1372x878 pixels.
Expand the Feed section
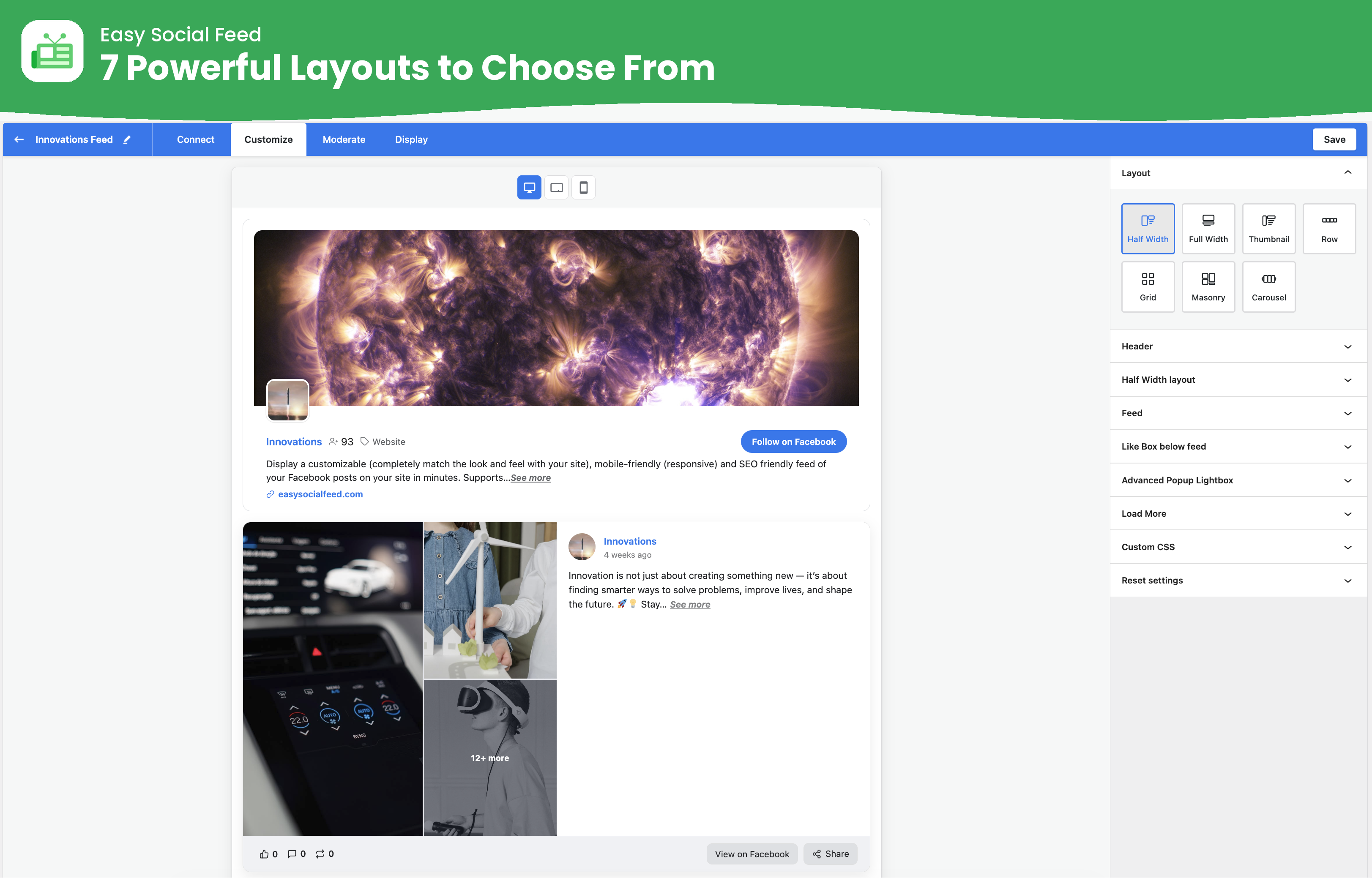tap(1238, 413)
